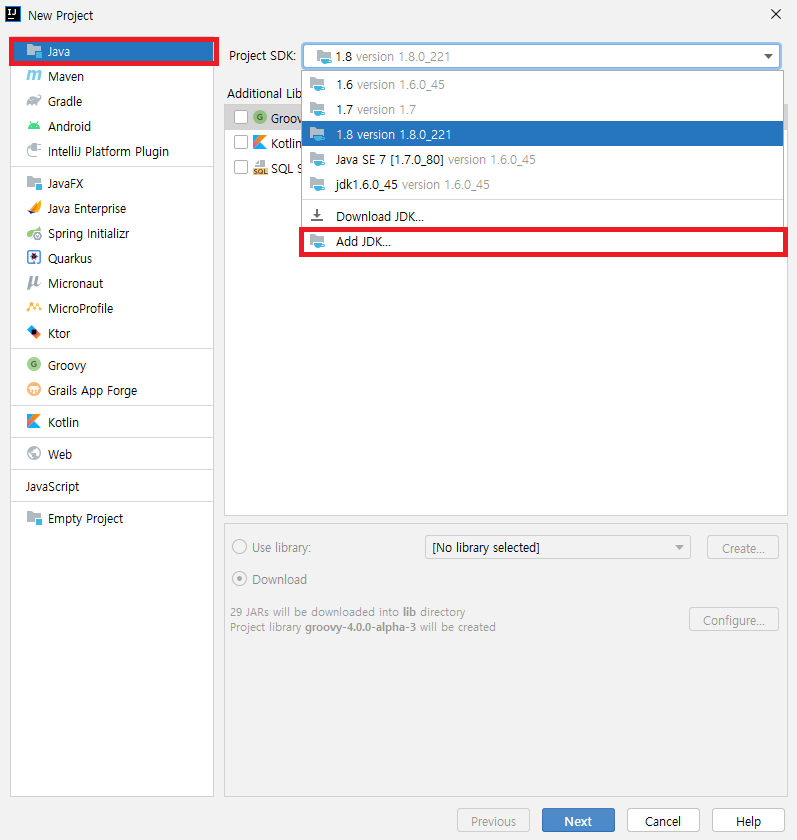Click the IntelliJ Platform Plugin icon
This screenshot has height=840, width=797.
[x=34, y=151]
